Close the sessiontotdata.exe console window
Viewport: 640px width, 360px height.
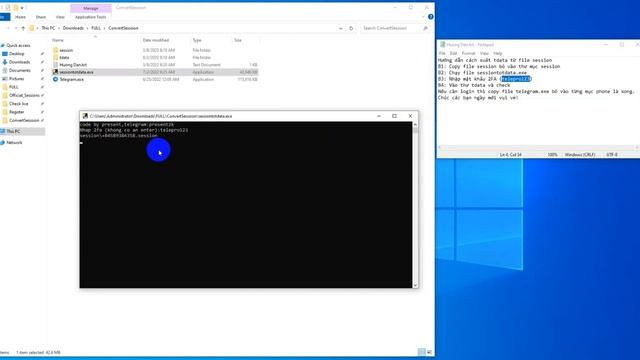click(x=410, y=116)
